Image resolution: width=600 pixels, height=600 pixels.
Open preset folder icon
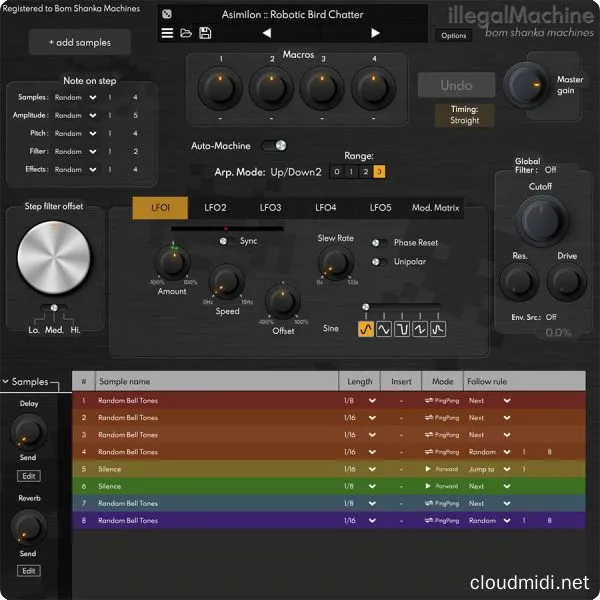pos(186,33)
